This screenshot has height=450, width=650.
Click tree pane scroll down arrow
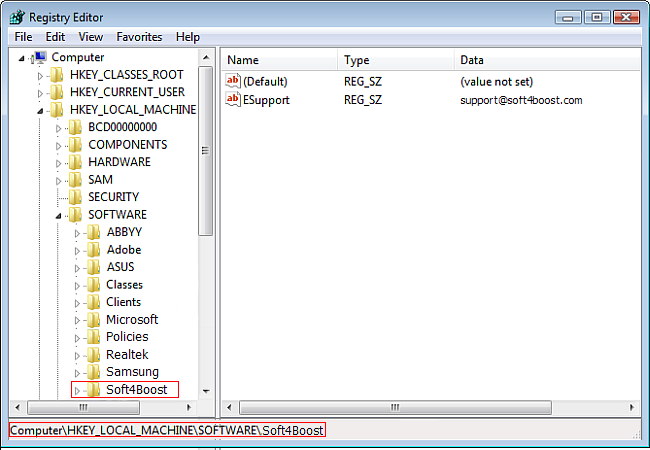pos(206,391)
